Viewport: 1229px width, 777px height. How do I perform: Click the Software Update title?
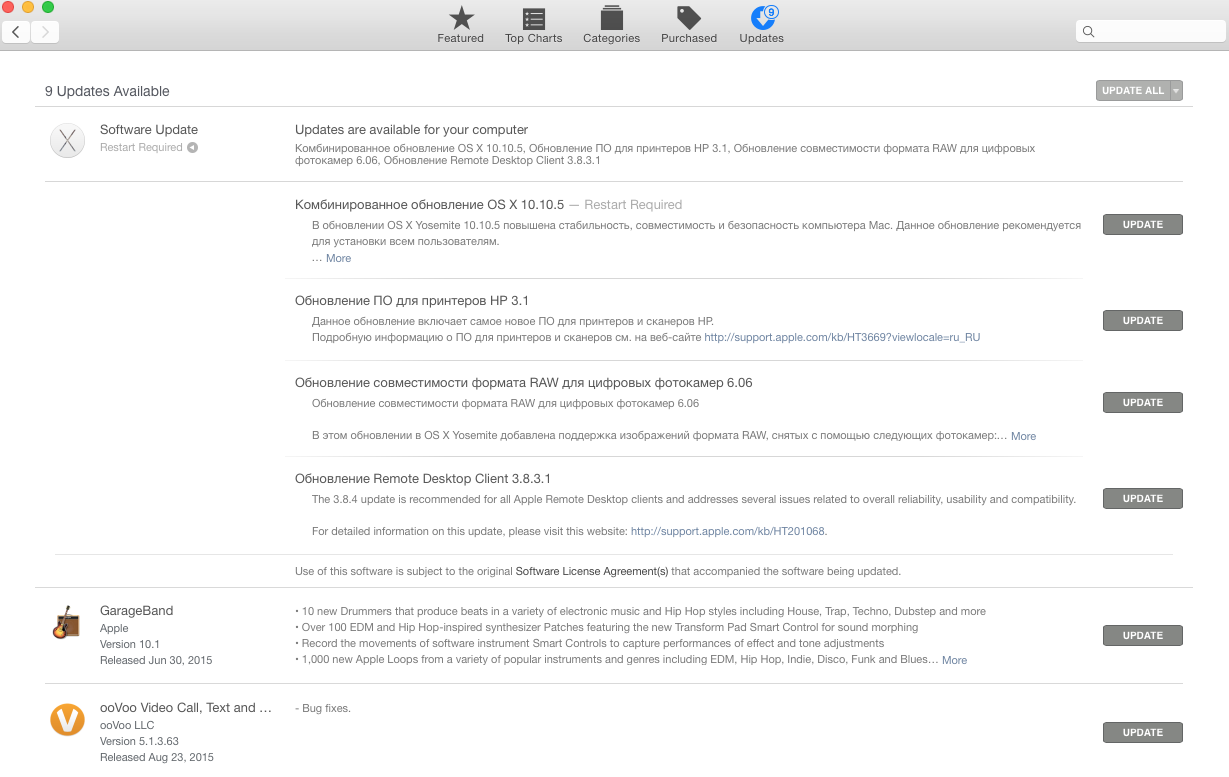(x=149, y=130)
